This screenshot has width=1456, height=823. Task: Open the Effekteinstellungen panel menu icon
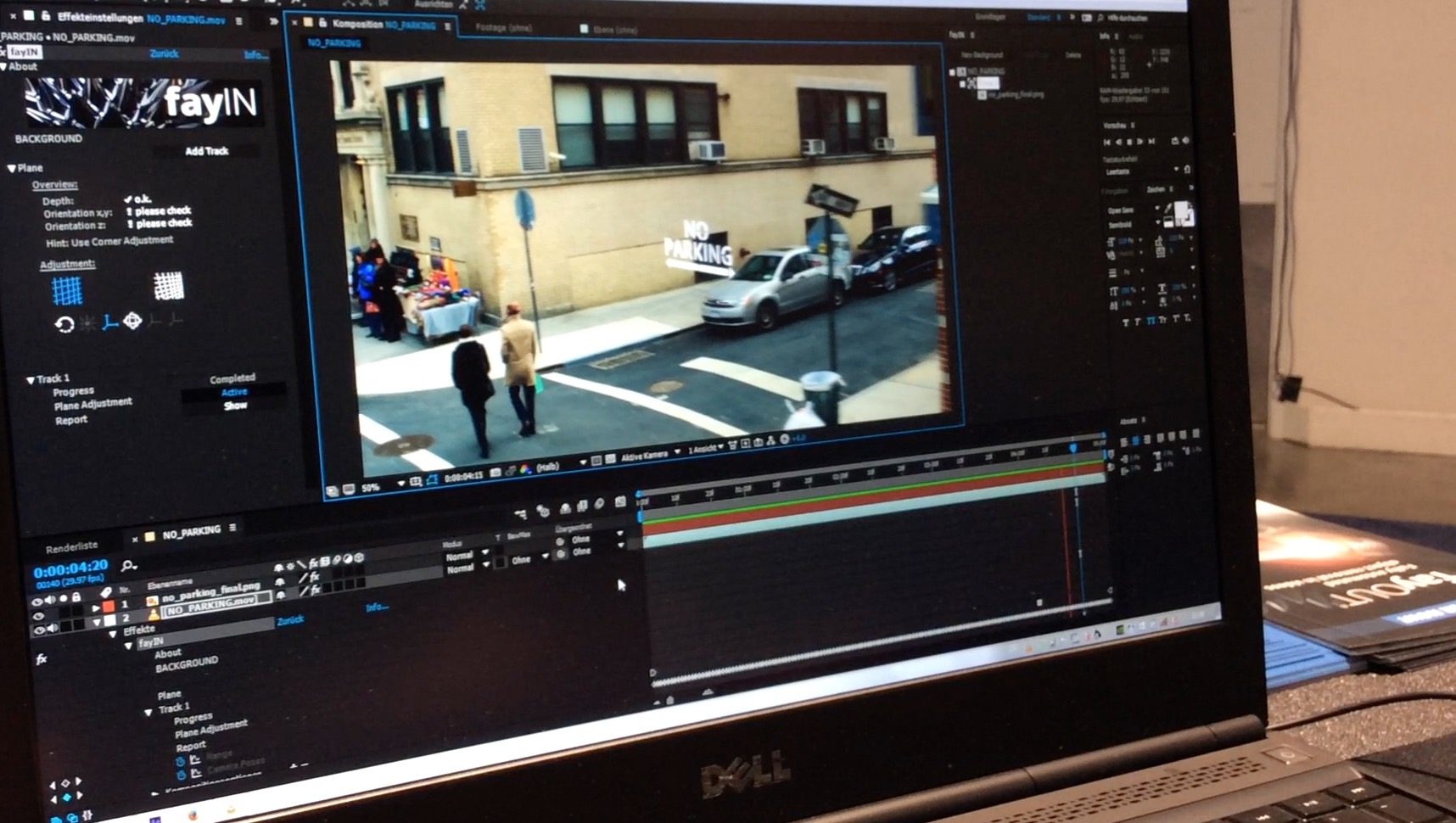[239, 20]
